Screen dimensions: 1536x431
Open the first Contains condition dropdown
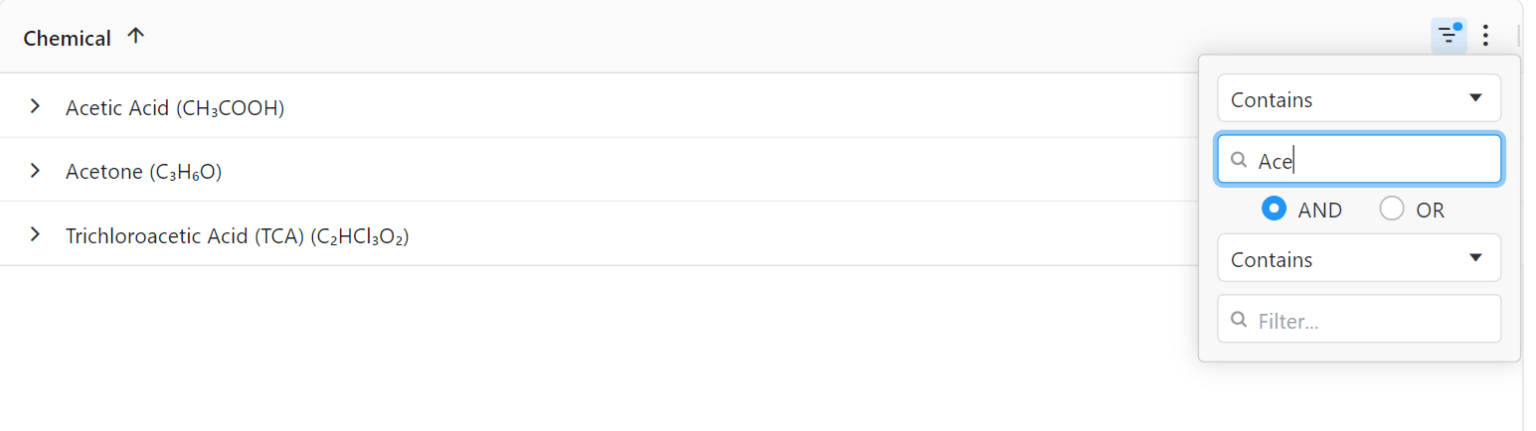click(1358, 99)
